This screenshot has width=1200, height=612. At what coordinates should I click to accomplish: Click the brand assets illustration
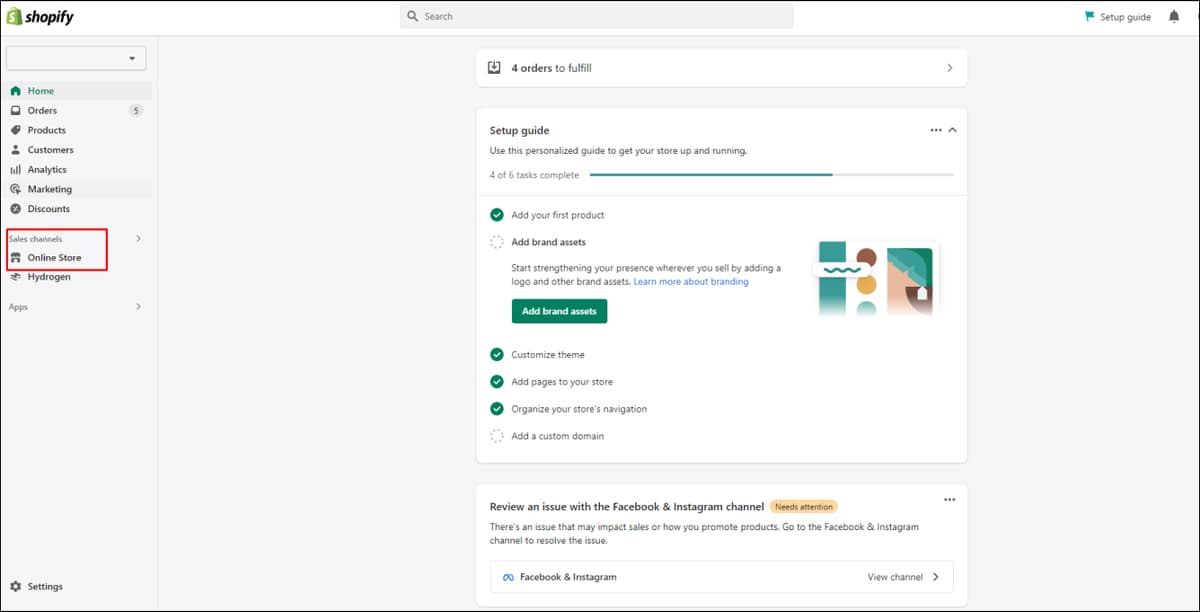[x=876, y=279]
